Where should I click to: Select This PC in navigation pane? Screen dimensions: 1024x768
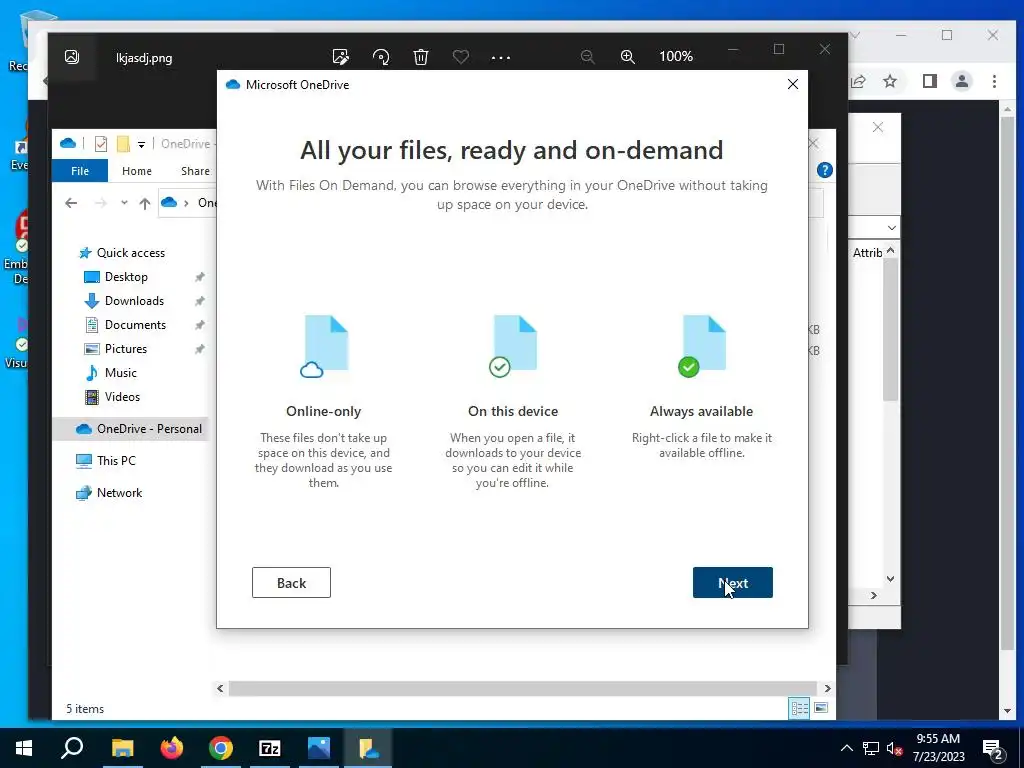tap(116, 461)
